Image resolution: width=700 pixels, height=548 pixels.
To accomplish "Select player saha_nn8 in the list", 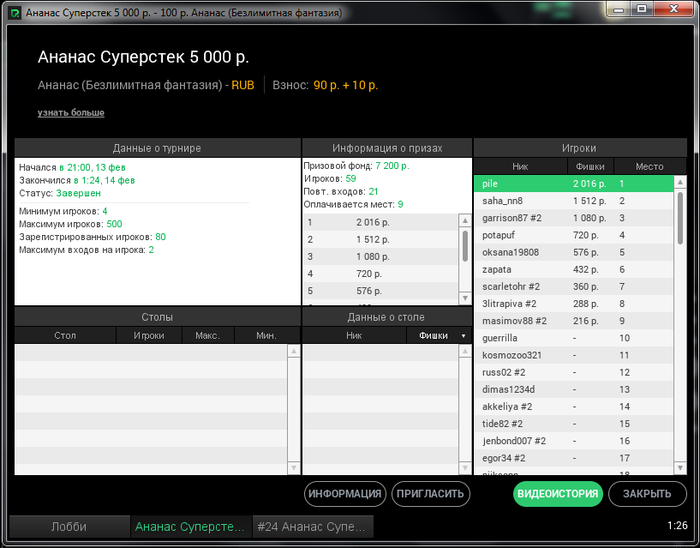I will (x=574, y=201).
